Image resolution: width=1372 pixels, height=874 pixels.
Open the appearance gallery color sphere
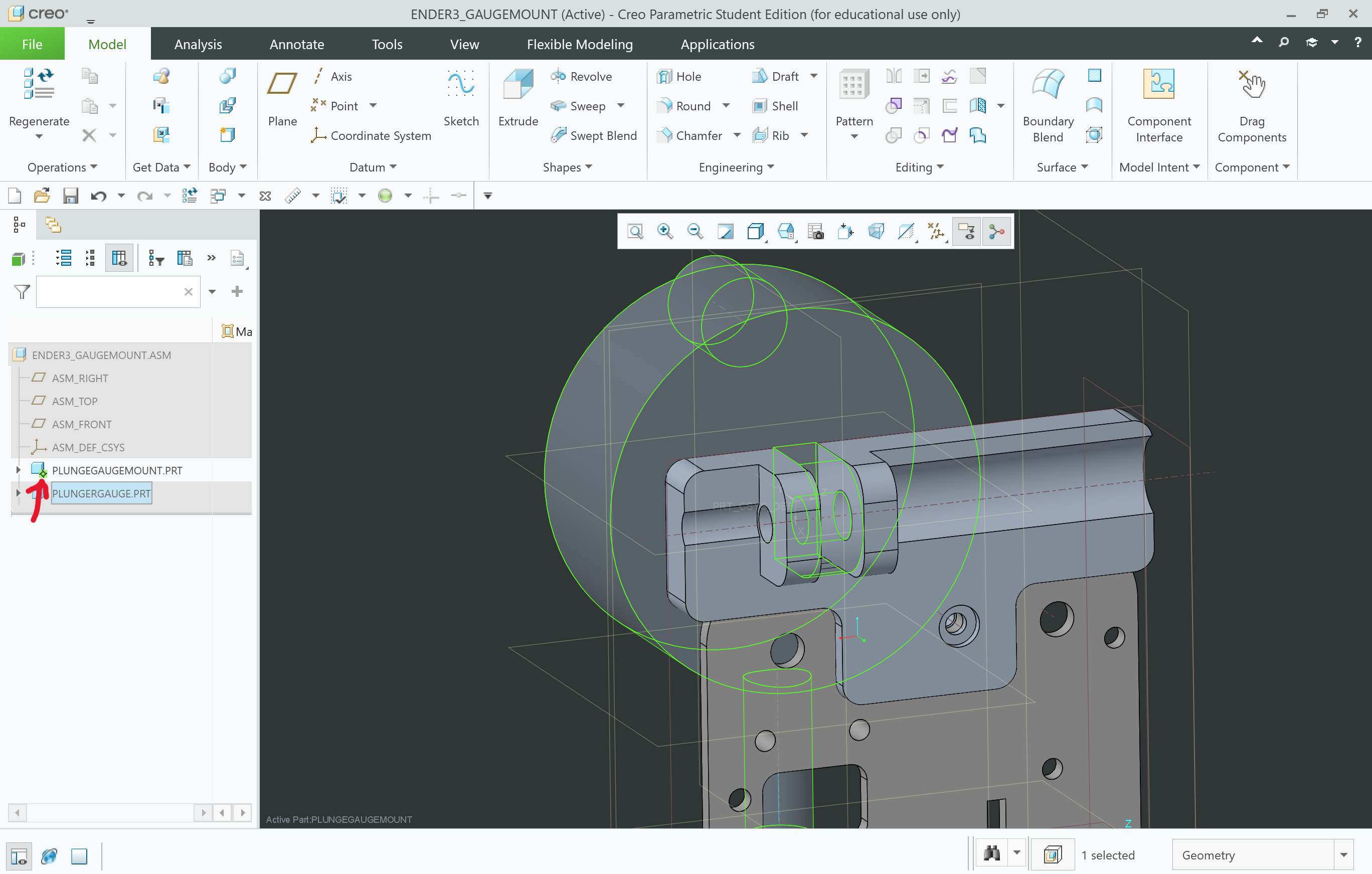pos(386,196)
